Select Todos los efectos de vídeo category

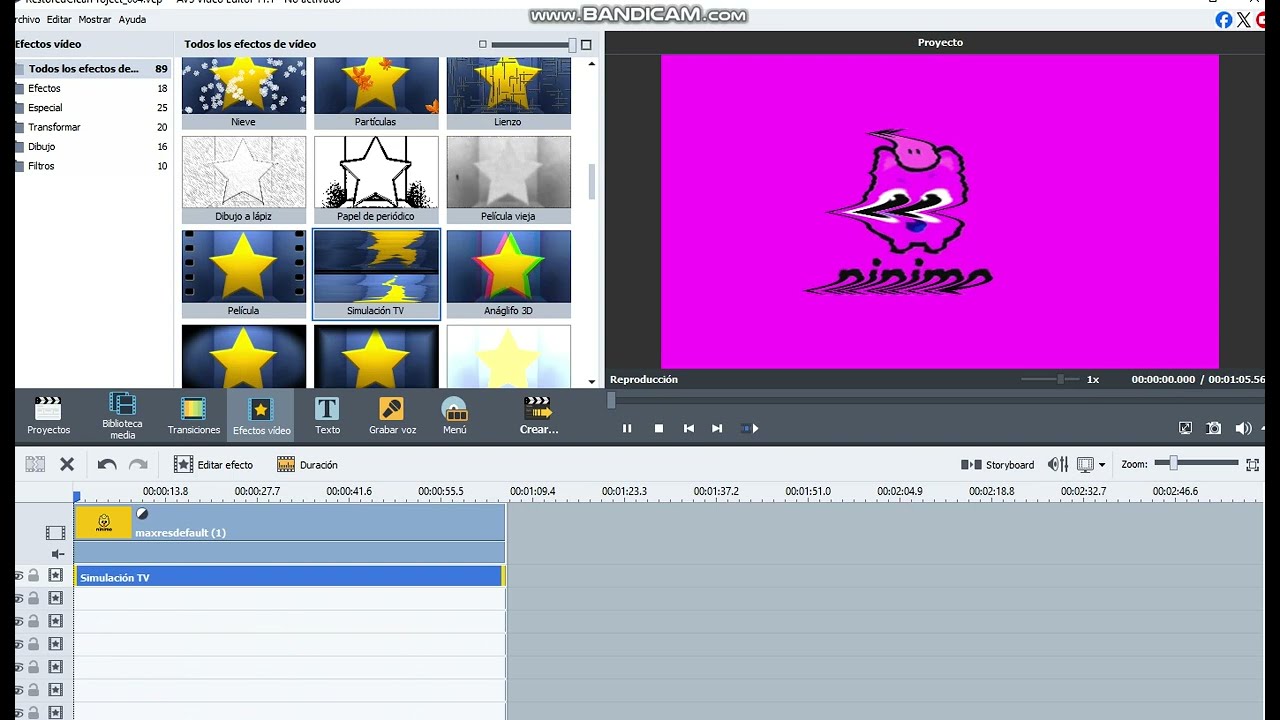[92, 69]
